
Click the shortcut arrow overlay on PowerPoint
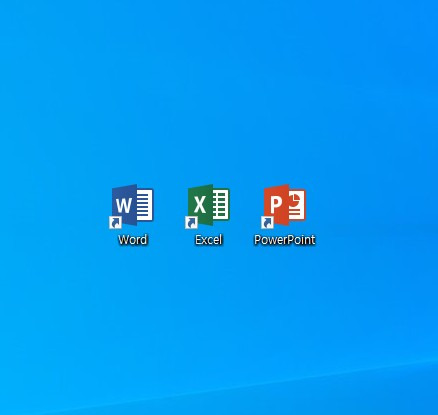click(267, 222)
